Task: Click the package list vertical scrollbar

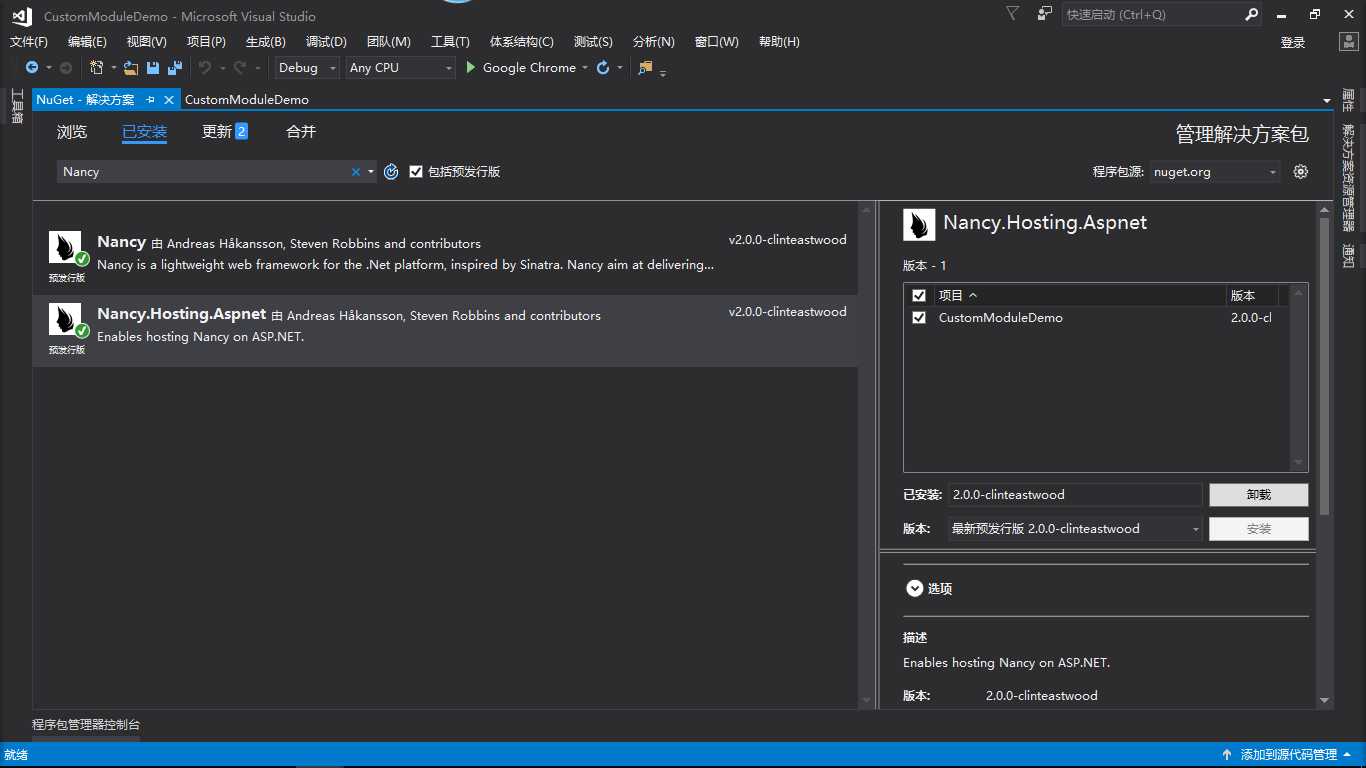Action: click(867, 456)
